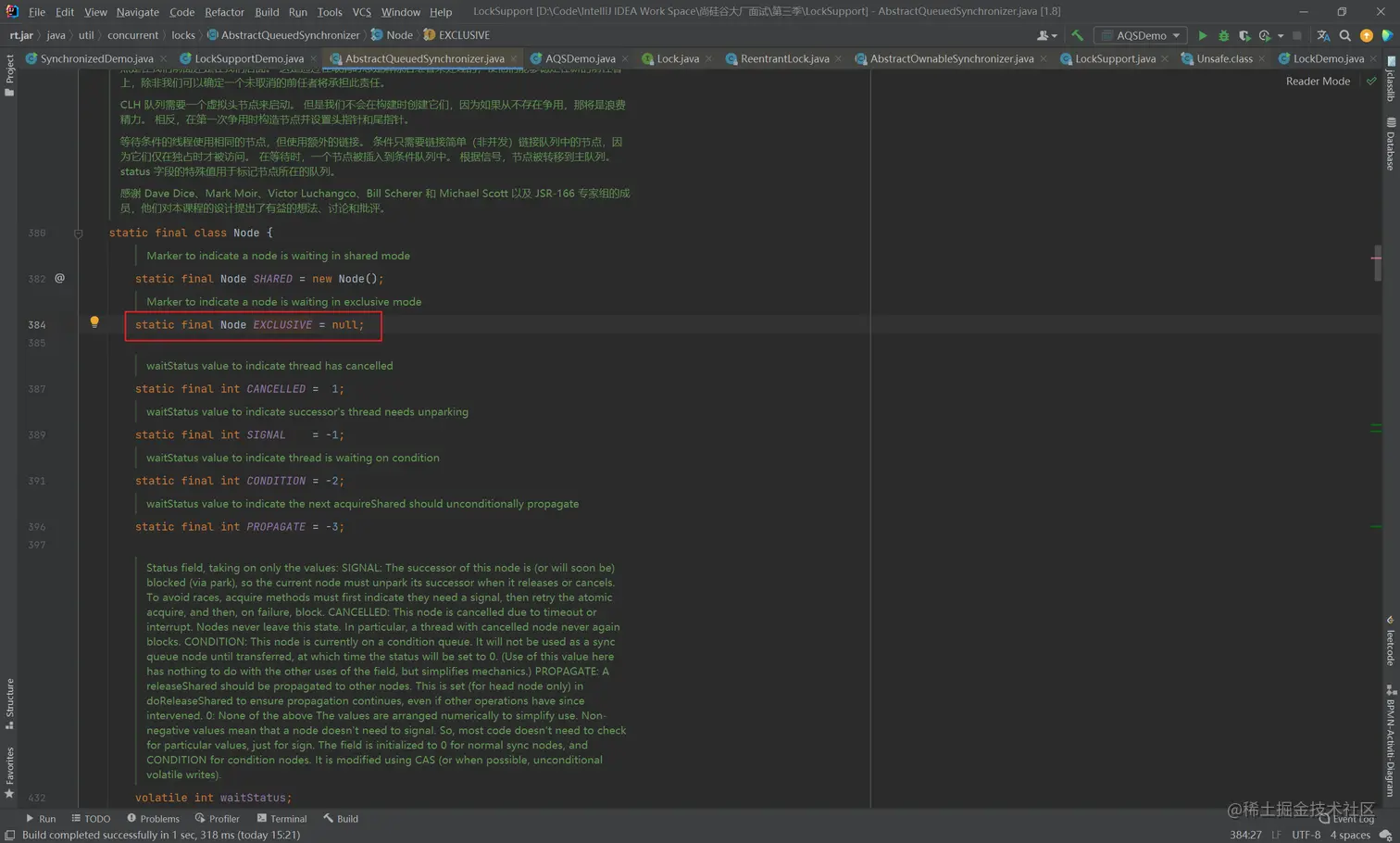Open the AQSDemo run configuration dropdown
Image resolution: width=1400 pixels, height=843 pixels.
click(1141, 35)
